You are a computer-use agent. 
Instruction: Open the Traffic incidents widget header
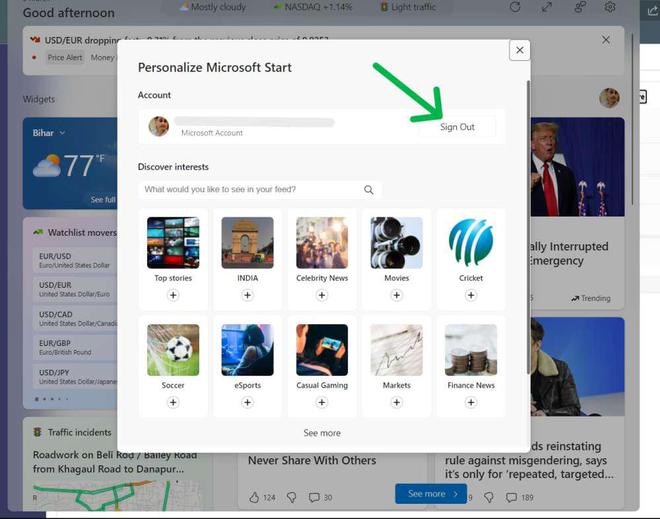72,432
